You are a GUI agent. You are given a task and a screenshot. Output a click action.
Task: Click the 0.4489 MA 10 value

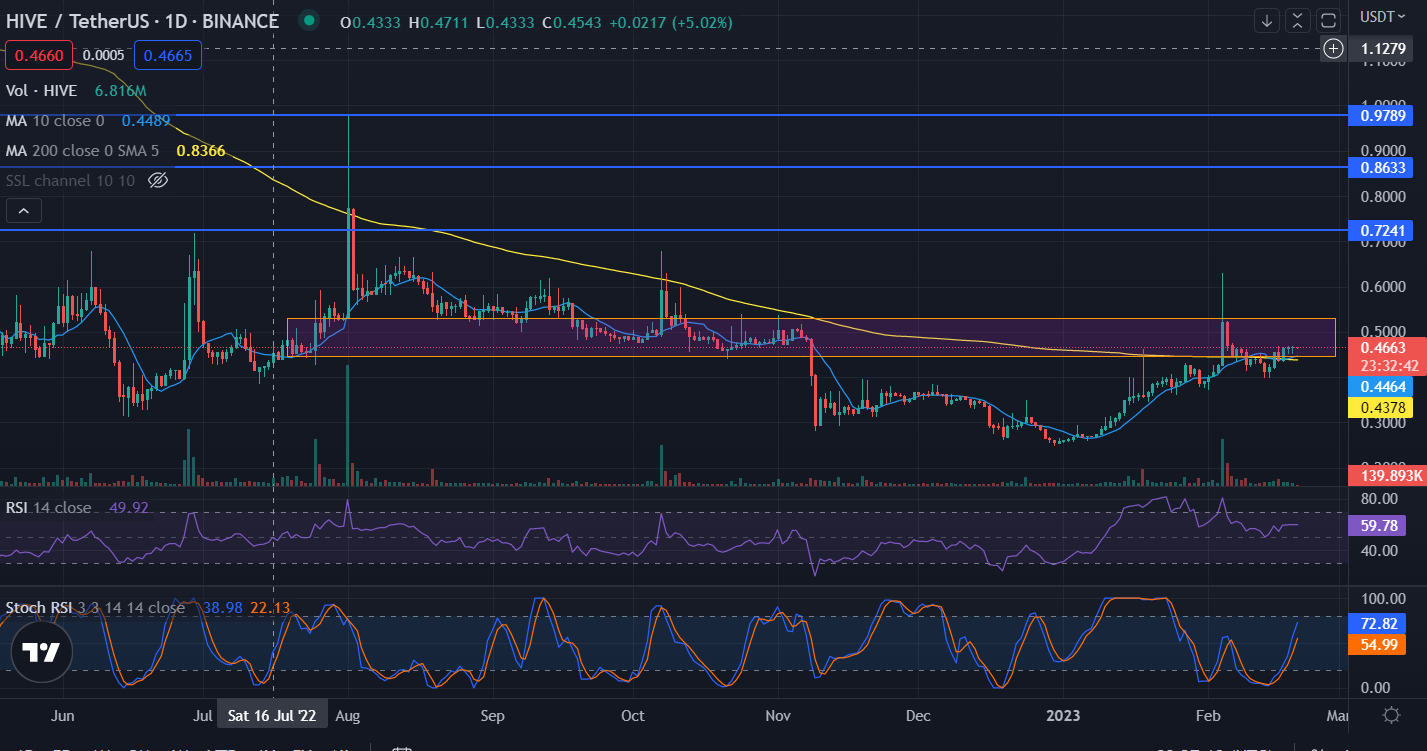145,121
